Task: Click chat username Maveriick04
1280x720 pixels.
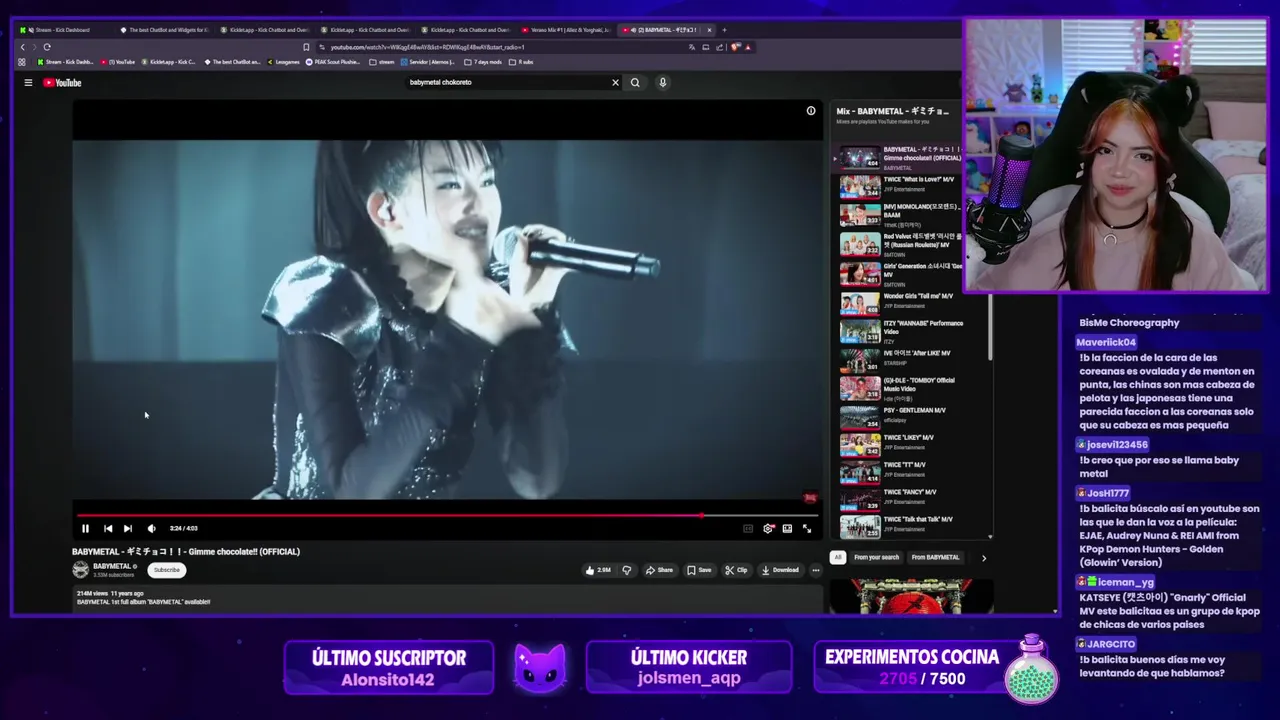Action: [1106, 342]
